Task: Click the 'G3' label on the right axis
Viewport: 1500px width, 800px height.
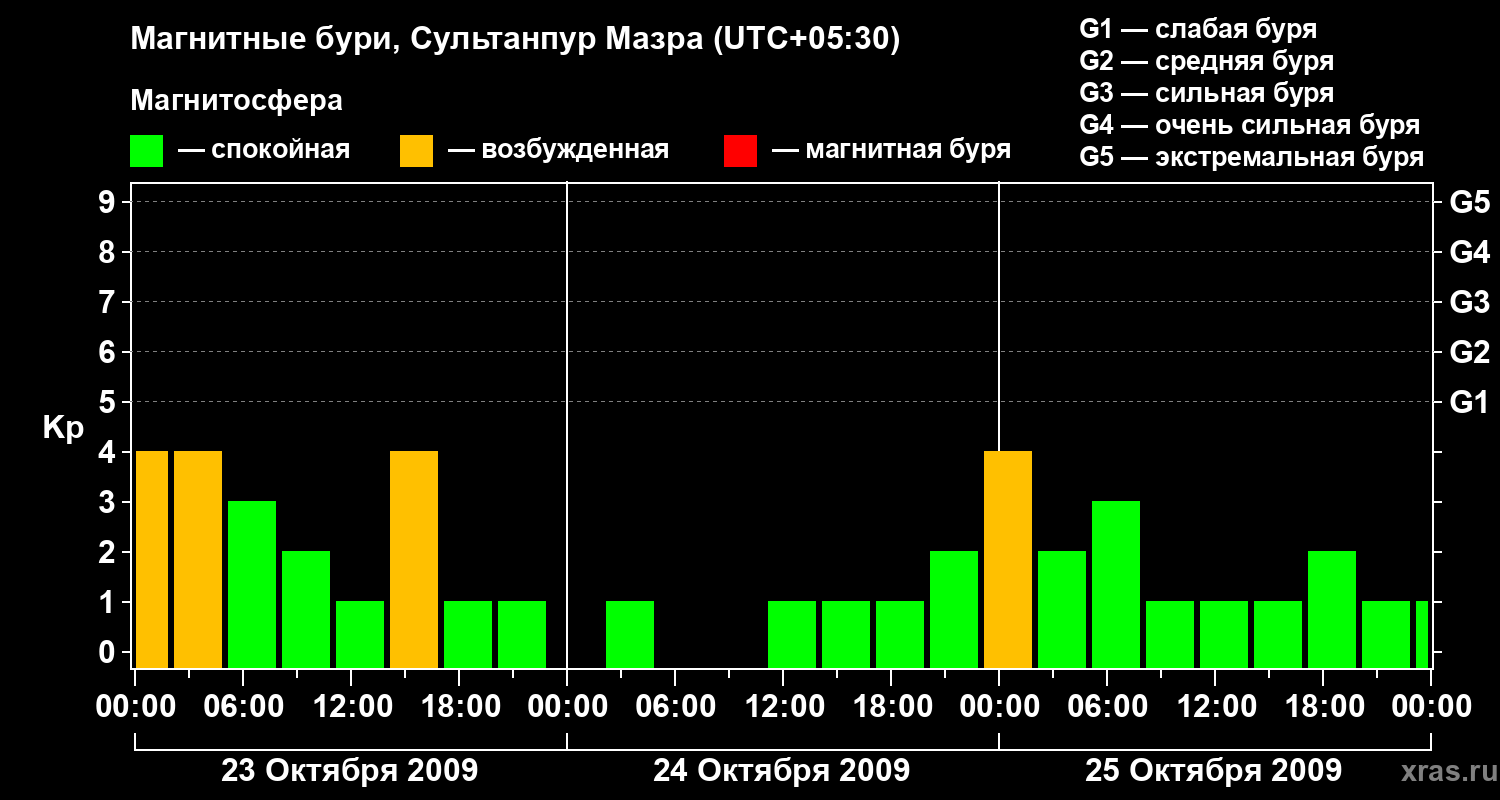Action: pyautogui.click(x=1469, y=303)
